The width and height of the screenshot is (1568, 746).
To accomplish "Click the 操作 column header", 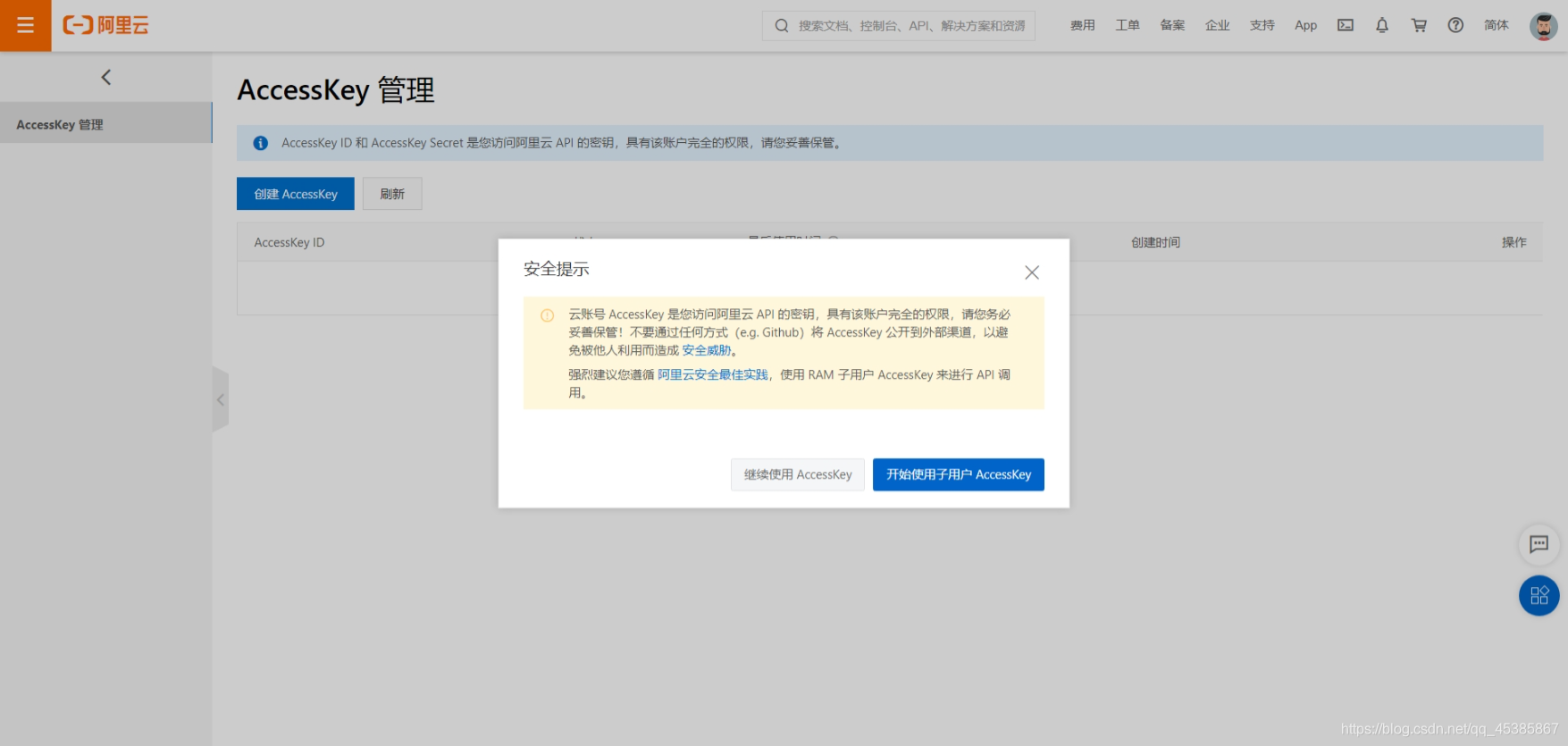I will pos(1514,242).
